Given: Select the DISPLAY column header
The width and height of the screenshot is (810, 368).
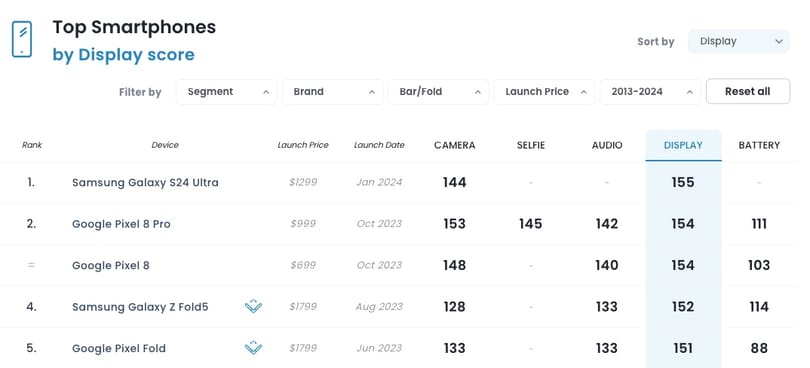Looking at the screenshot, I should 683,145.
